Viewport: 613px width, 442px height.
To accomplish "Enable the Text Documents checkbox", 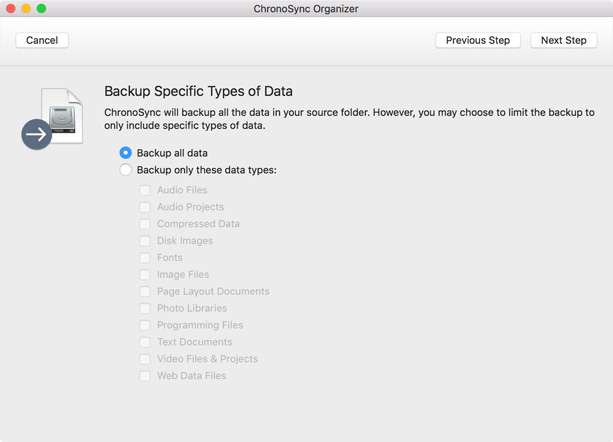I will [x=145, y=342].
